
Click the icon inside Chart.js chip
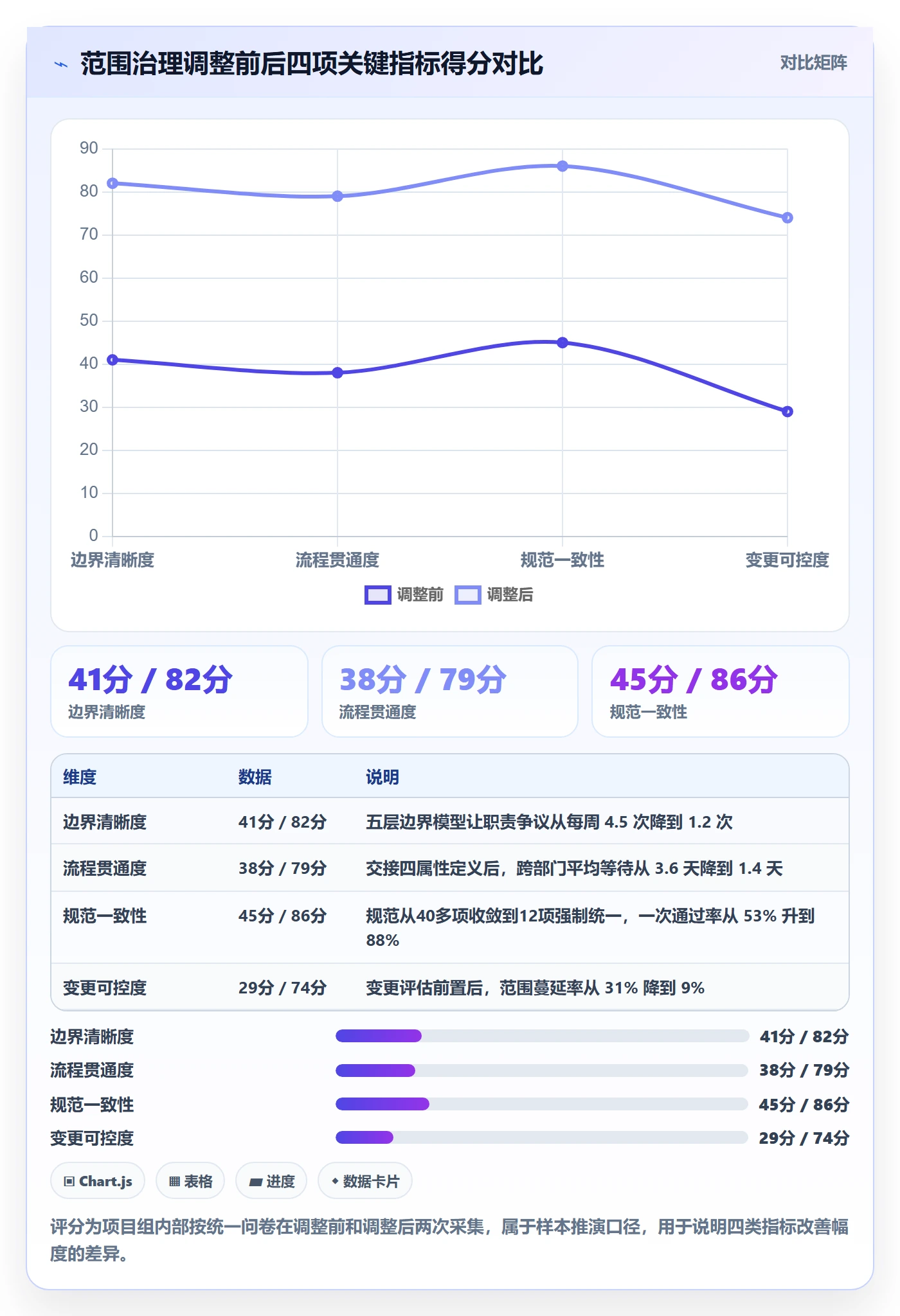coord(69,1181)
